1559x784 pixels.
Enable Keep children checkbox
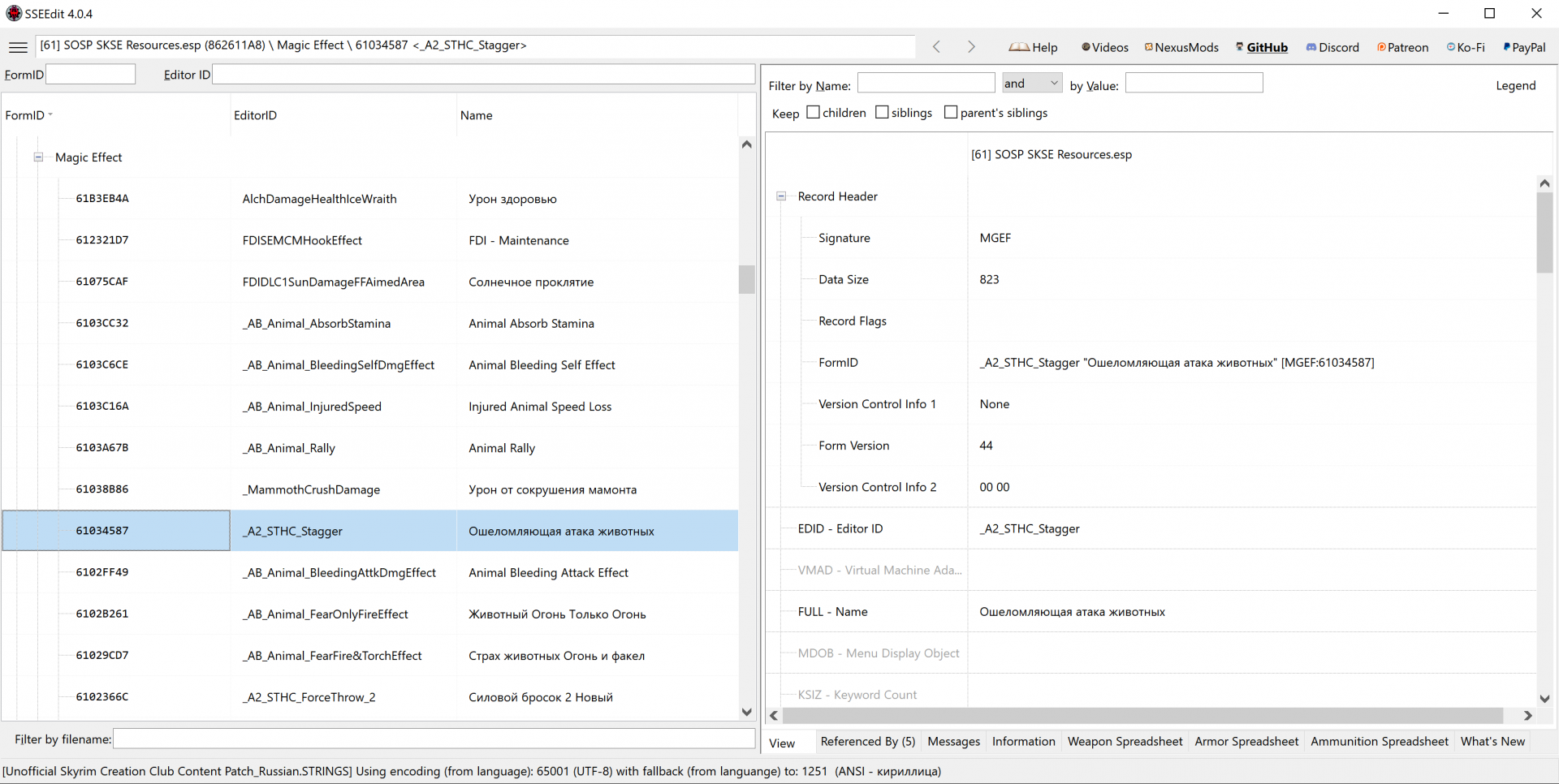(x=814, y=113)
